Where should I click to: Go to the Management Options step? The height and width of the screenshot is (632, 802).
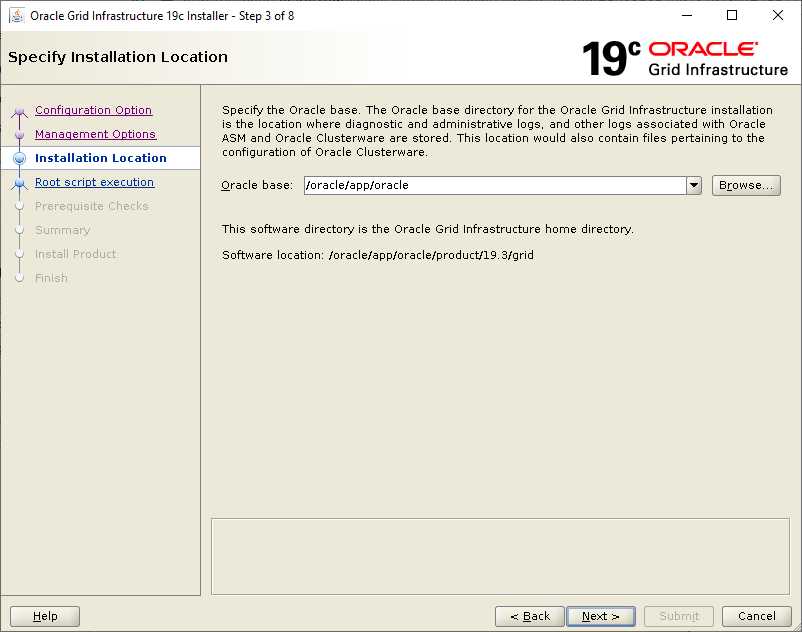click(95, 134)
